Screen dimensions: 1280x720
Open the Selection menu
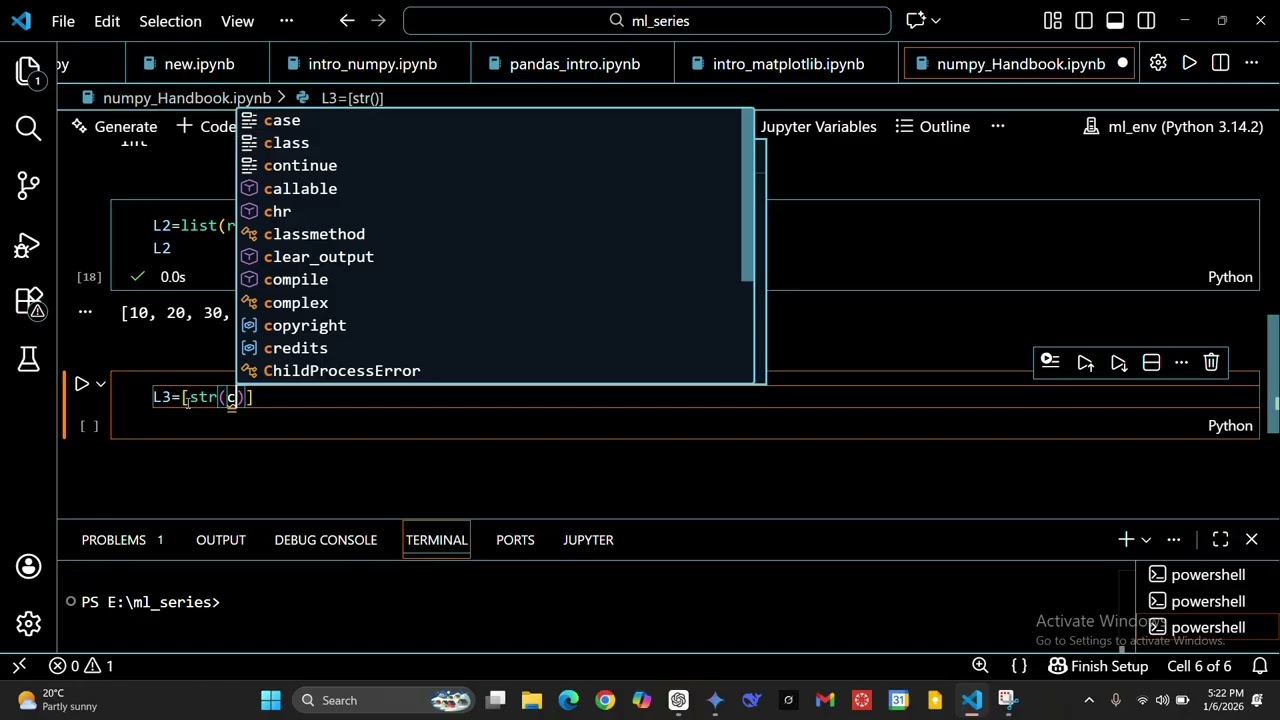pyautogui.click(x=170, y=20)
